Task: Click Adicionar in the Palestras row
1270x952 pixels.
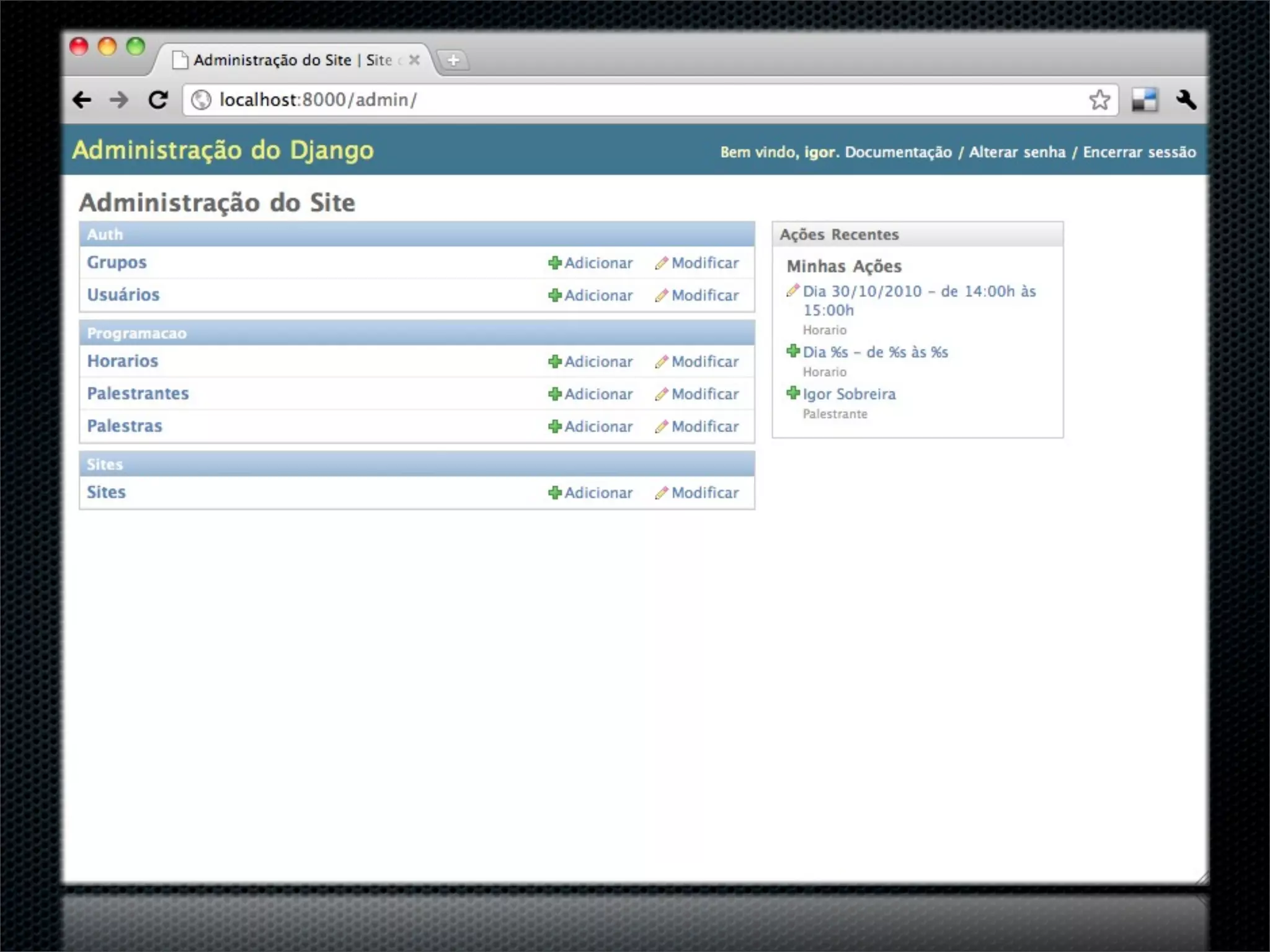Action: (590, 426)
